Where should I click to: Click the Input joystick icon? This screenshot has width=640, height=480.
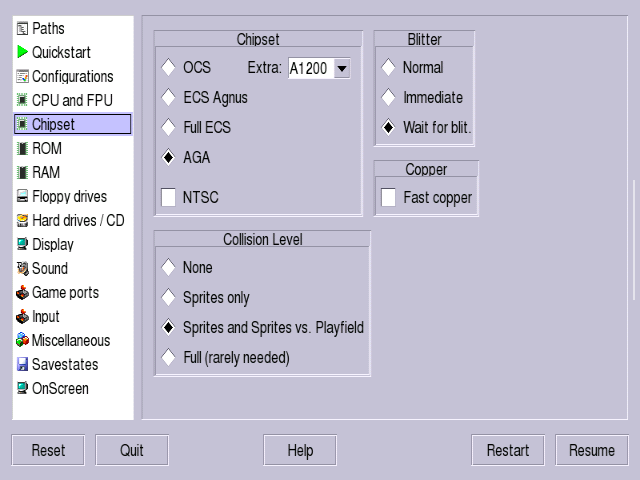coord(22,316)
